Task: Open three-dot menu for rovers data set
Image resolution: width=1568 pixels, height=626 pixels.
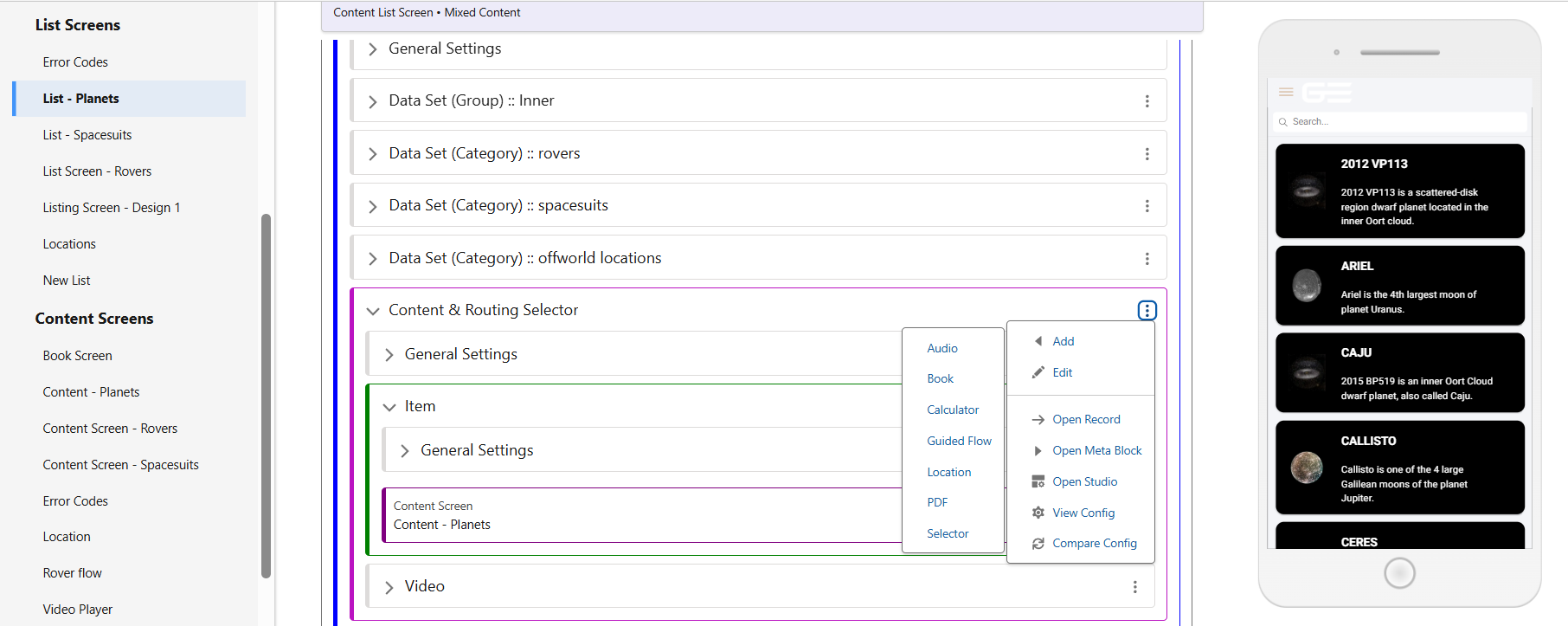Action: coord(1147,154)
